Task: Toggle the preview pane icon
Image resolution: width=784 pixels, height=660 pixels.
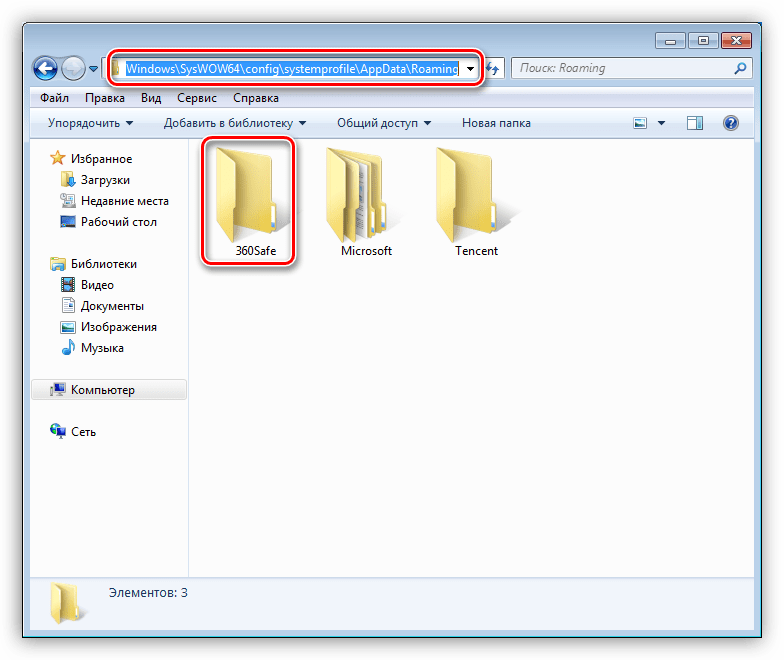Action: pos(694,123)
